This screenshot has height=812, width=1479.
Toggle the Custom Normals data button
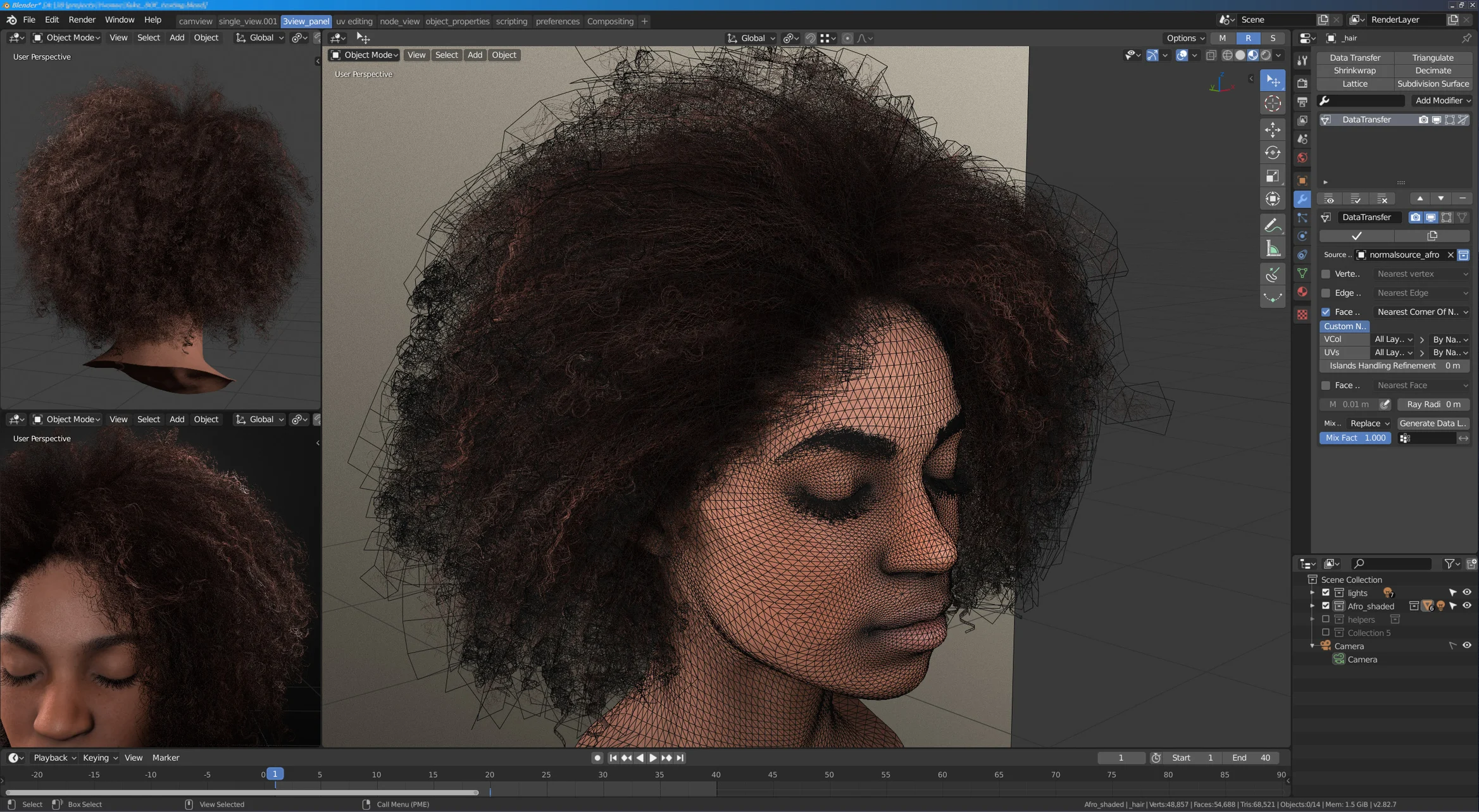click(1344, 327)
